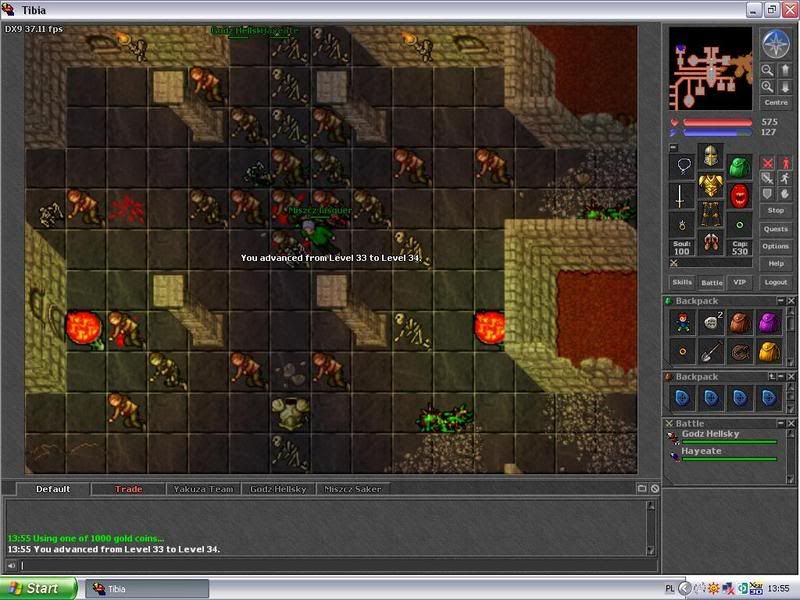Enable balanced fight mode with sword and shield

pos(767,178)
